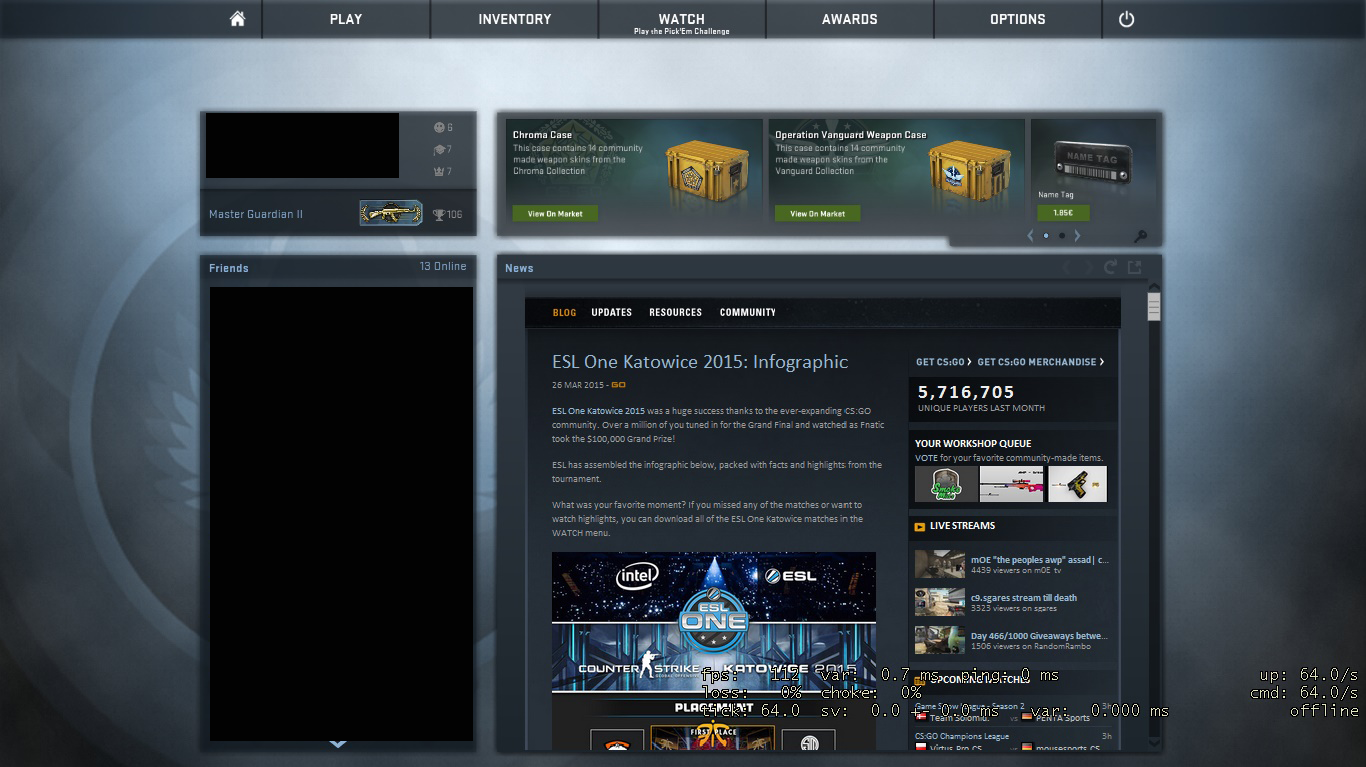Select the second store page dot
This screenshot has height=767, width=1366.
(1062, 236)
